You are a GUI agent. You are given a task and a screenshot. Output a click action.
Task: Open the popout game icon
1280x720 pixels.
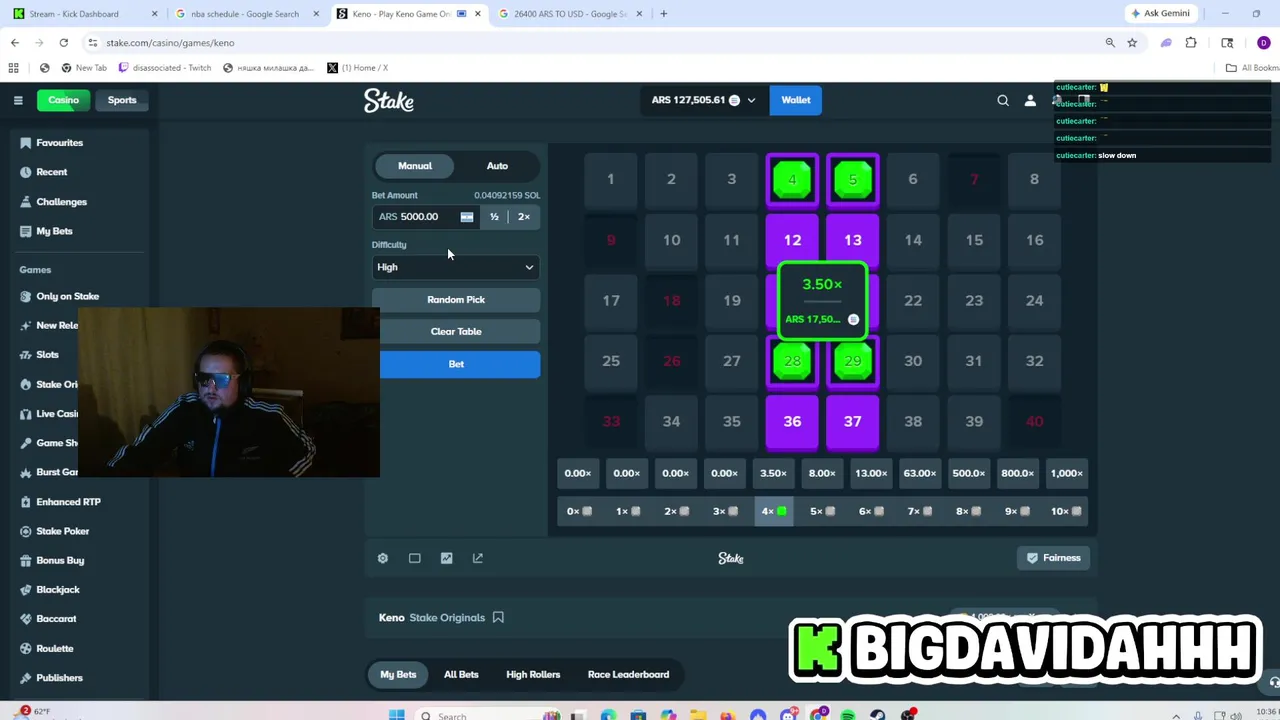point(478,558)
